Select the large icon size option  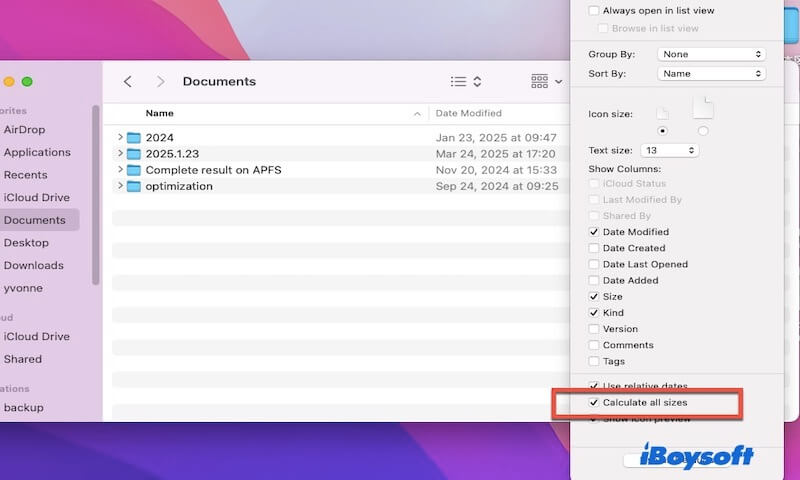point(703,131)
